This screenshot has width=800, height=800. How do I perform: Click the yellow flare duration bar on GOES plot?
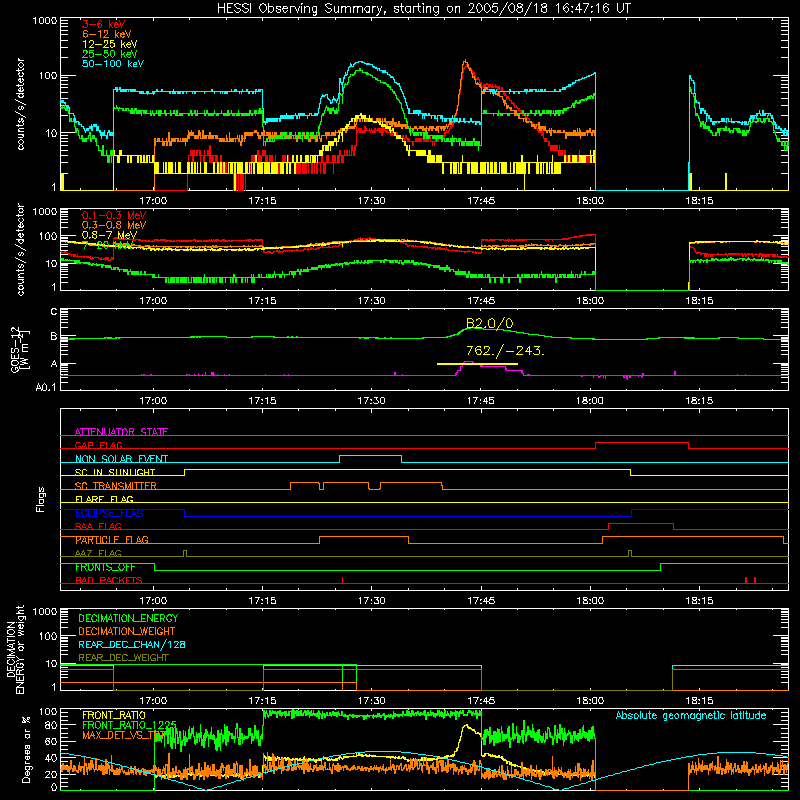(478, 364)
